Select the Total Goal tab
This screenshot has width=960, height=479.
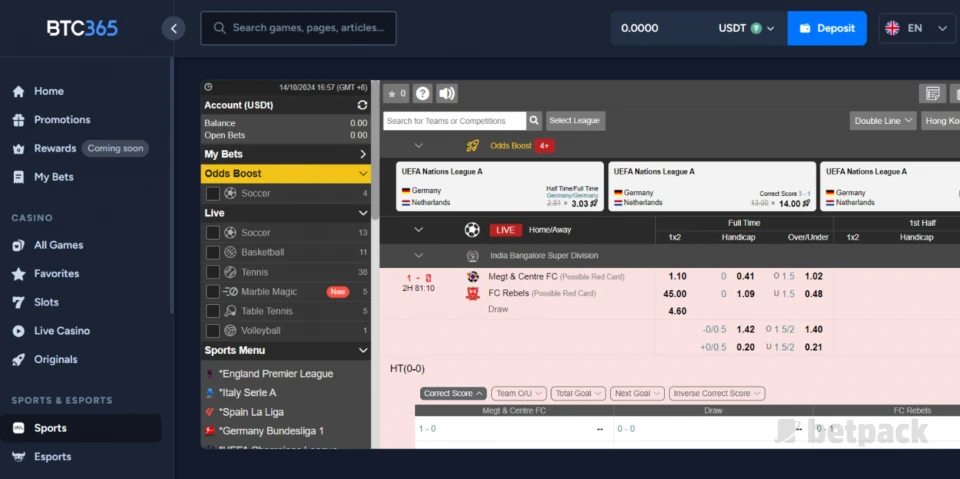tap(578, 394)
